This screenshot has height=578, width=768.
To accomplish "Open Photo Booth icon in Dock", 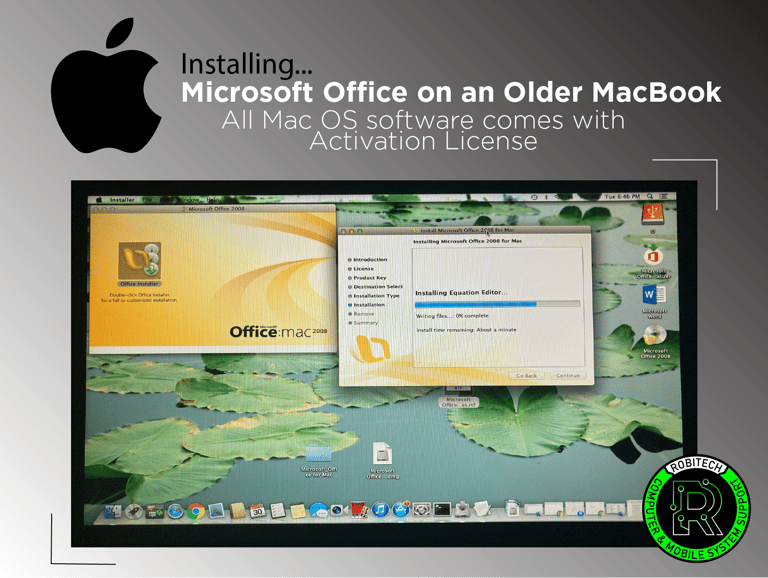I will (359, 510).
